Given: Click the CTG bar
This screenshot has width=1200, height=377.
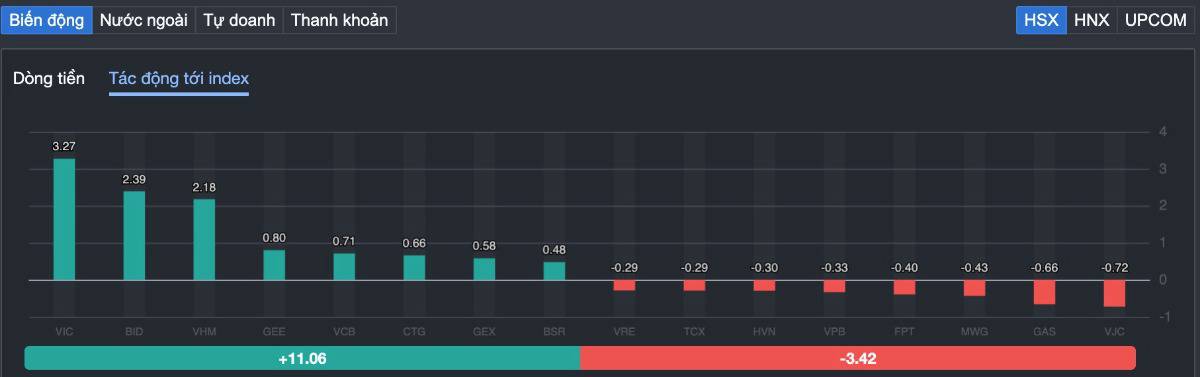Looking at the screenshot, I should [414, 268].
